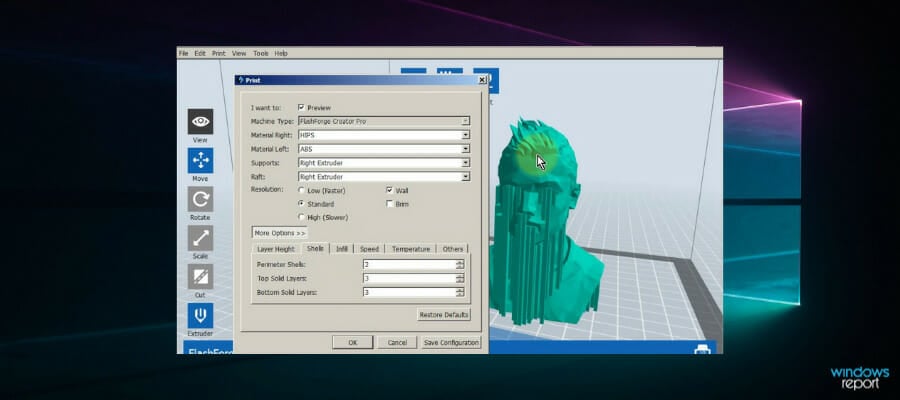The width and height of the screenshot is (900, 400).
Task: Click the Restore Defaults button
Action: click(444, 314)
